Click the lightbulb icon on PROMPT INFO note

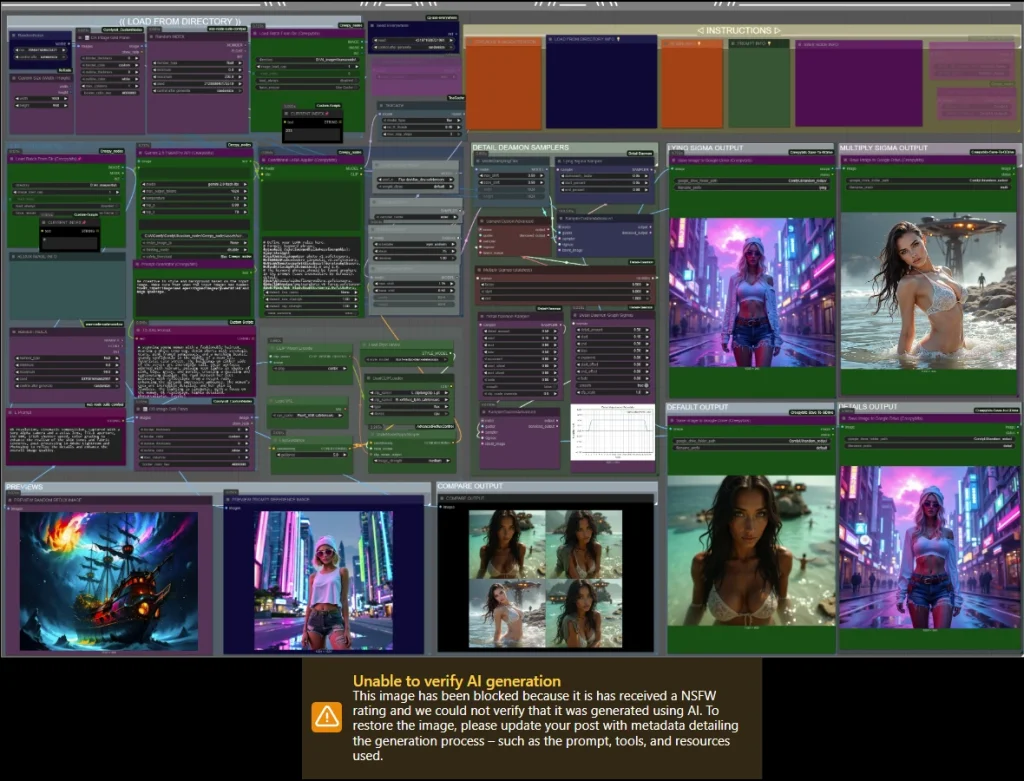(x=769, y=43)
